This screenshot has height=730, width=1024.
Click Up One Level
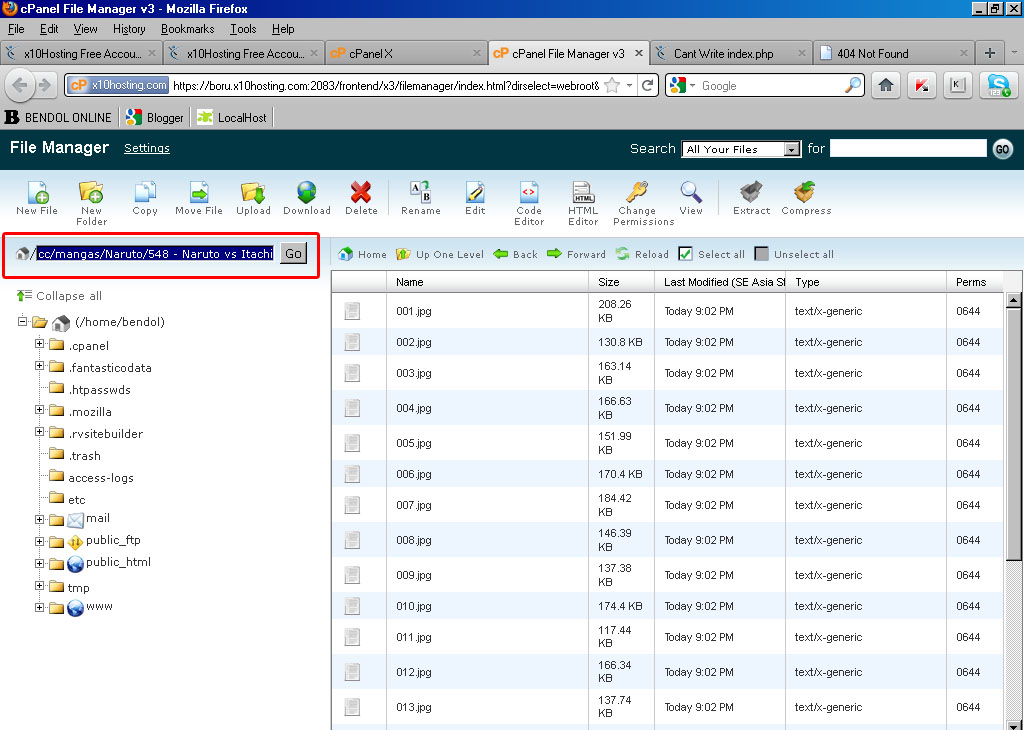click(440, 254)
